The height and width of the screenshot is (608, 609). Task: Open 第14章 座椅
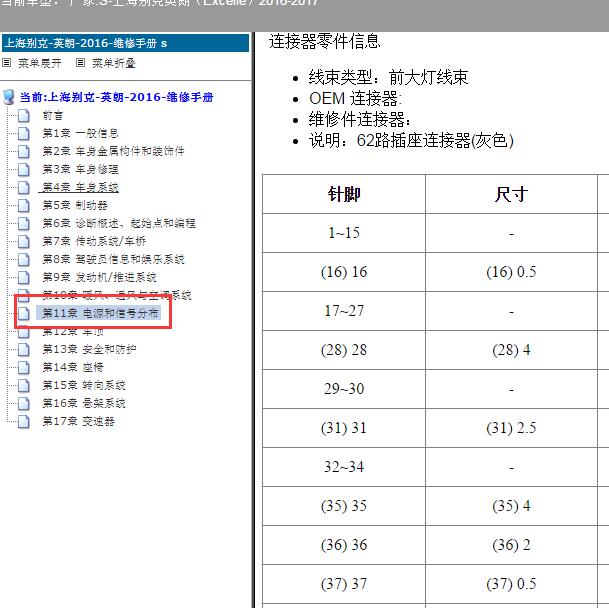[73, 367]
